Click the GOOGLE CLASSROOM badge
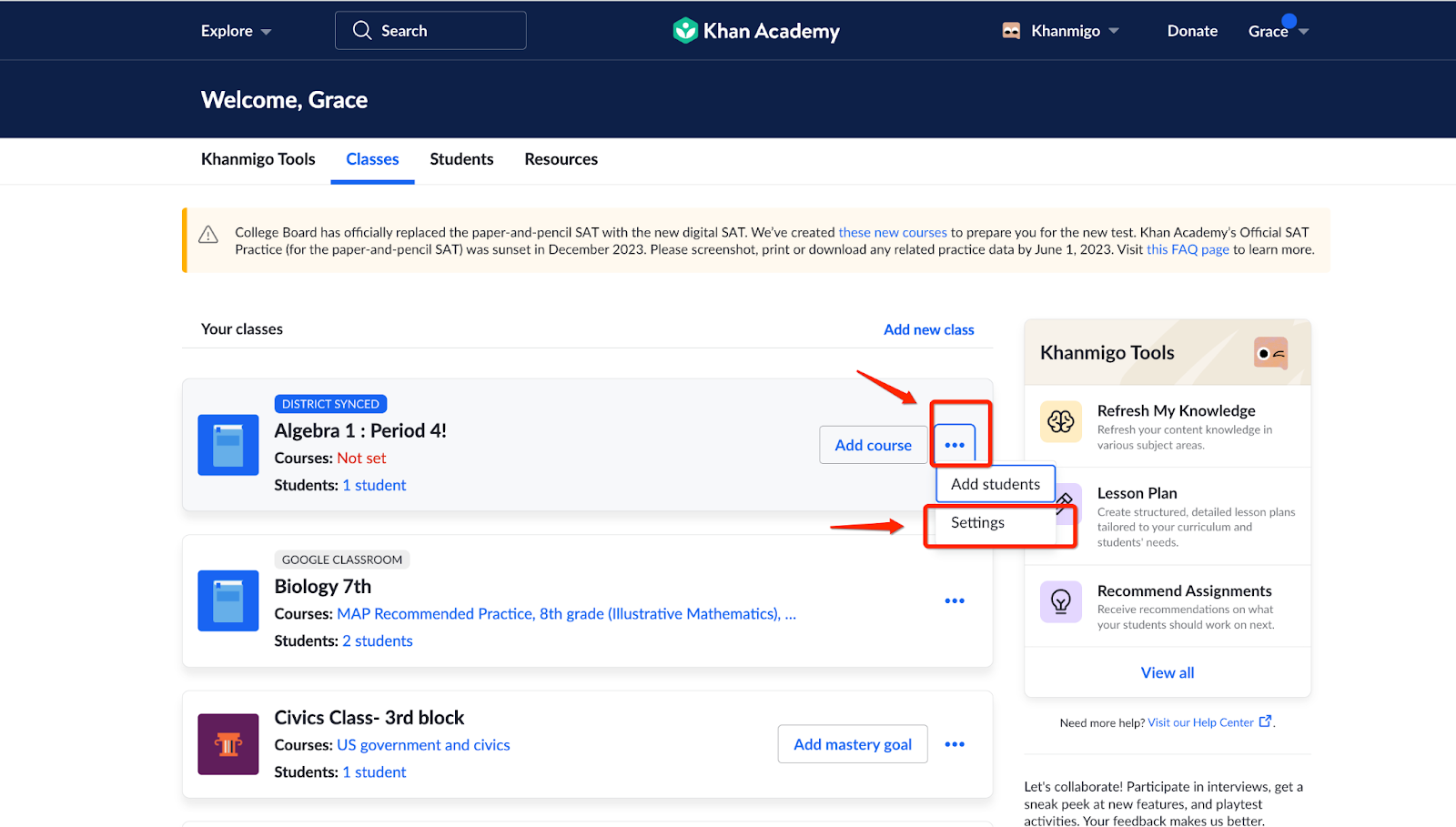The width and height of the screenshot is (1456, 827). [342, 560]
